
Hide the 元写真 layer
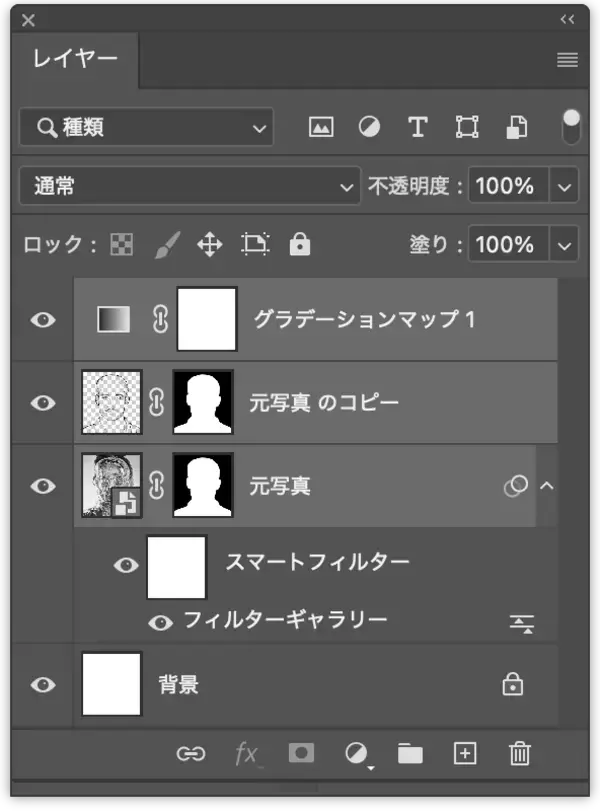(43, 486)
